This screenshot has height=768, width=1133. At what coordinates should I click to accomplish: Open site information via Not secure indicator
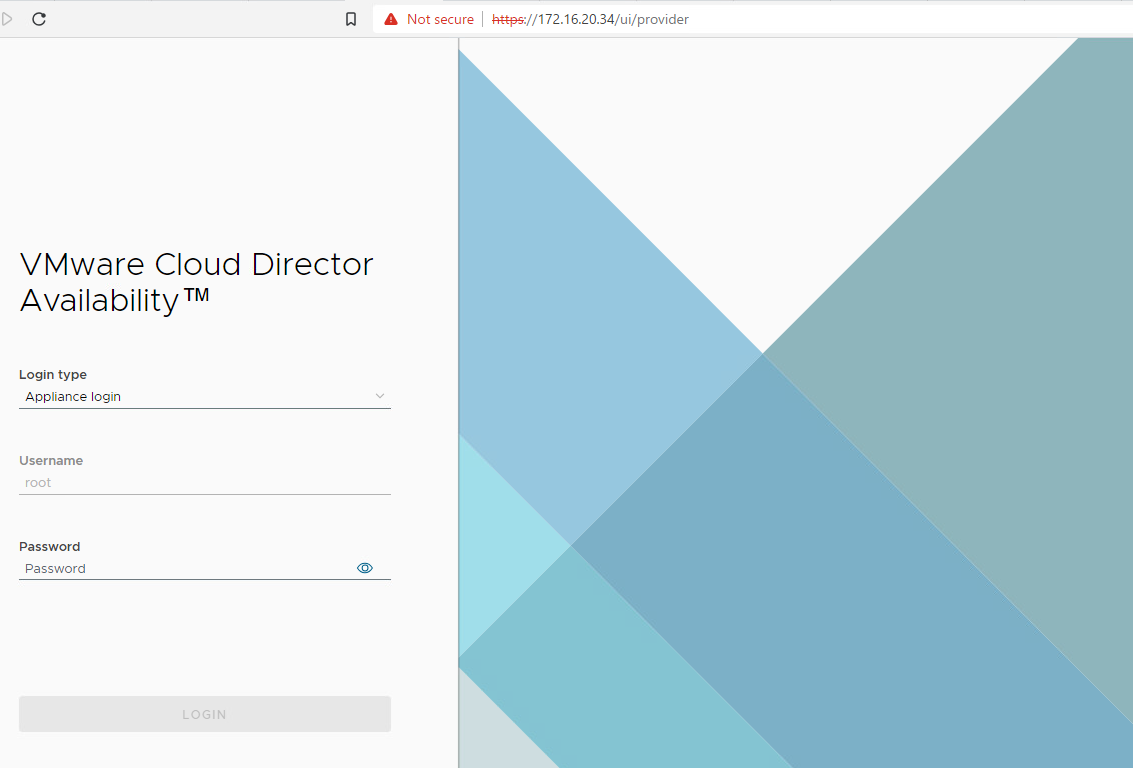coord(428,18)
